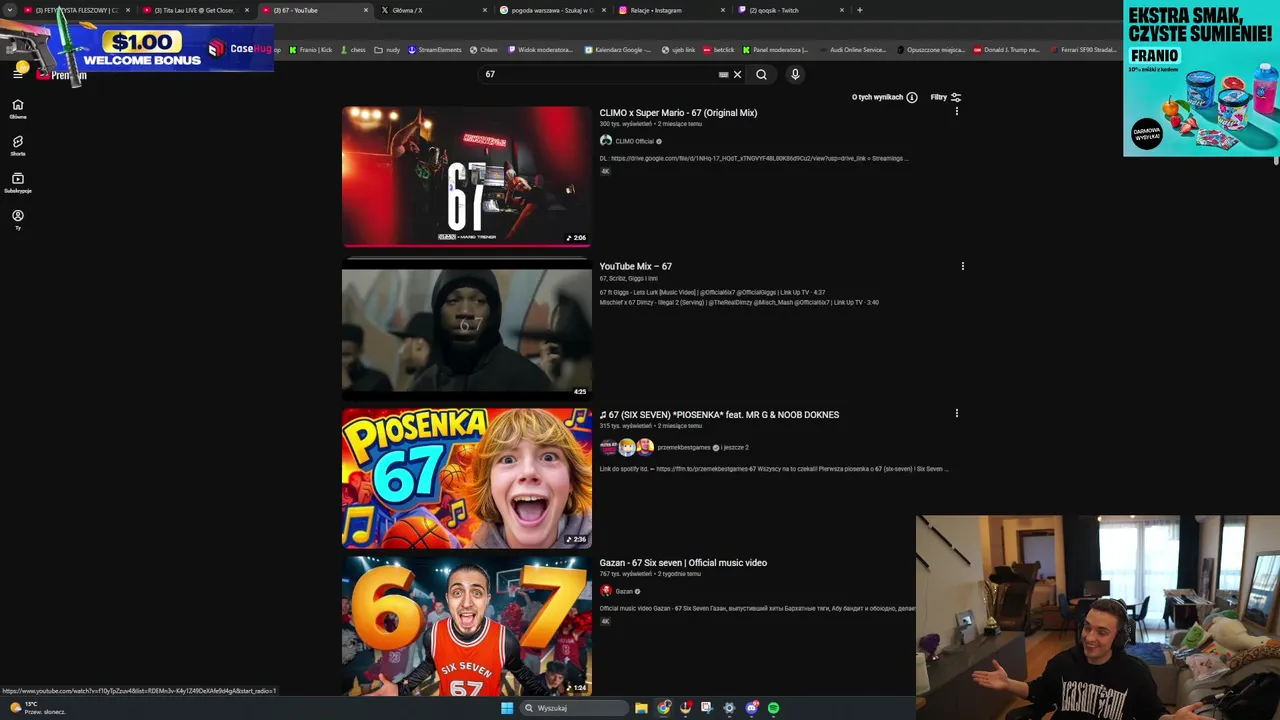The height and width of the screenshot is (720, 1280).
Task: Open the CLIMO x Super Mario thumbnail
Action: [x=467, y=176]
